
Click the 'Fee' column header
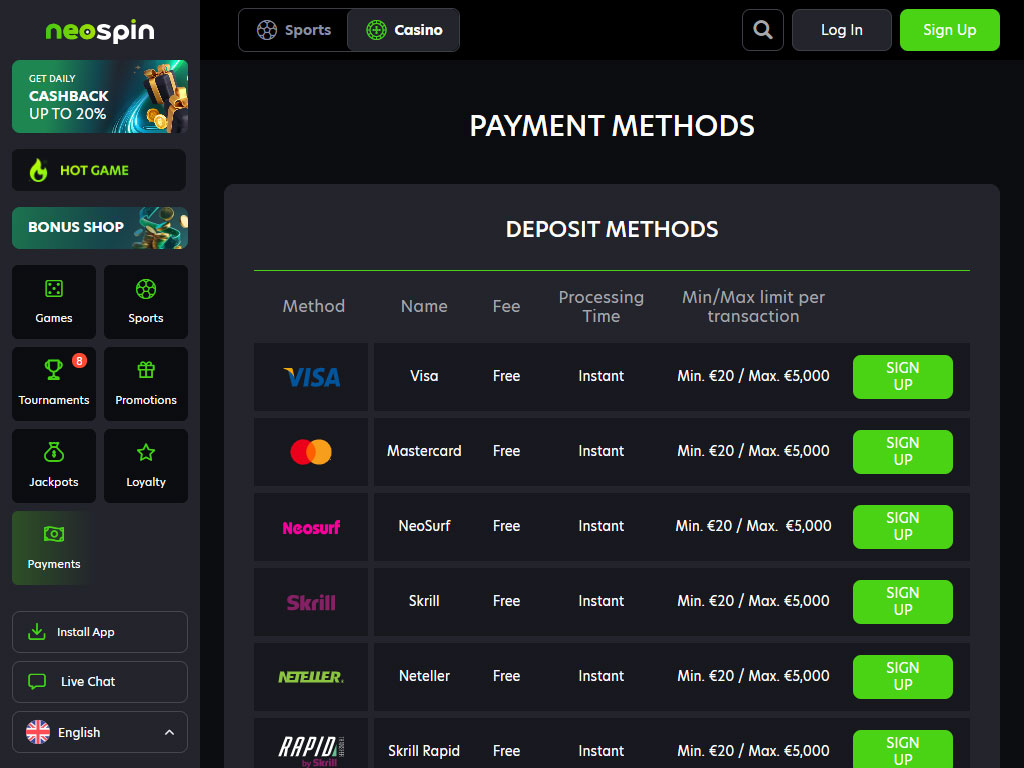(506, 306)
